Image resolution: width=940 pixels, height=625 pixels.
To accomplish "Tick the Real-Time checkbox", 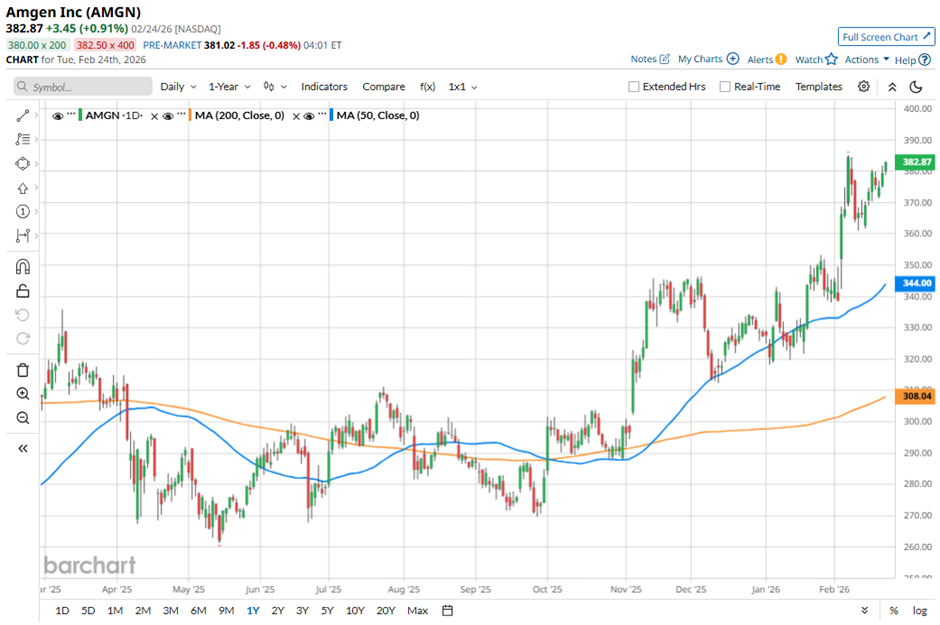I will click(x=725, y=87).
